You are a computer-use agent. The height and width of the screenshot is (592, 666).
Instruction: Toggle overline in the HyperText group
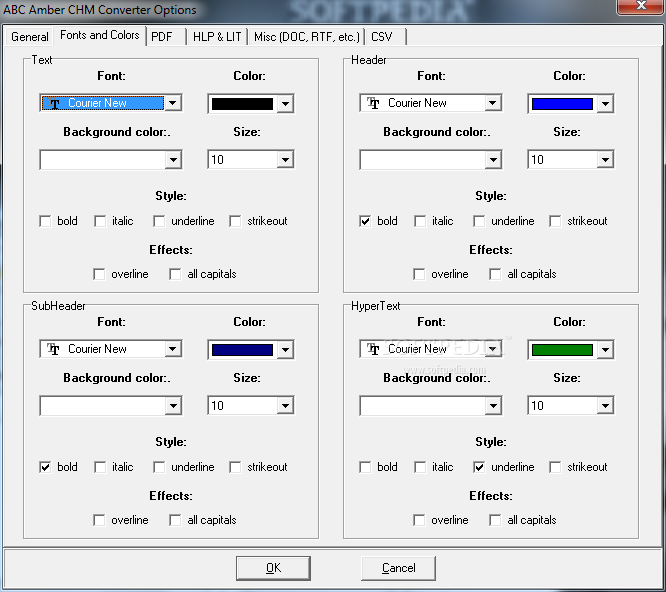tap(419, 520)
